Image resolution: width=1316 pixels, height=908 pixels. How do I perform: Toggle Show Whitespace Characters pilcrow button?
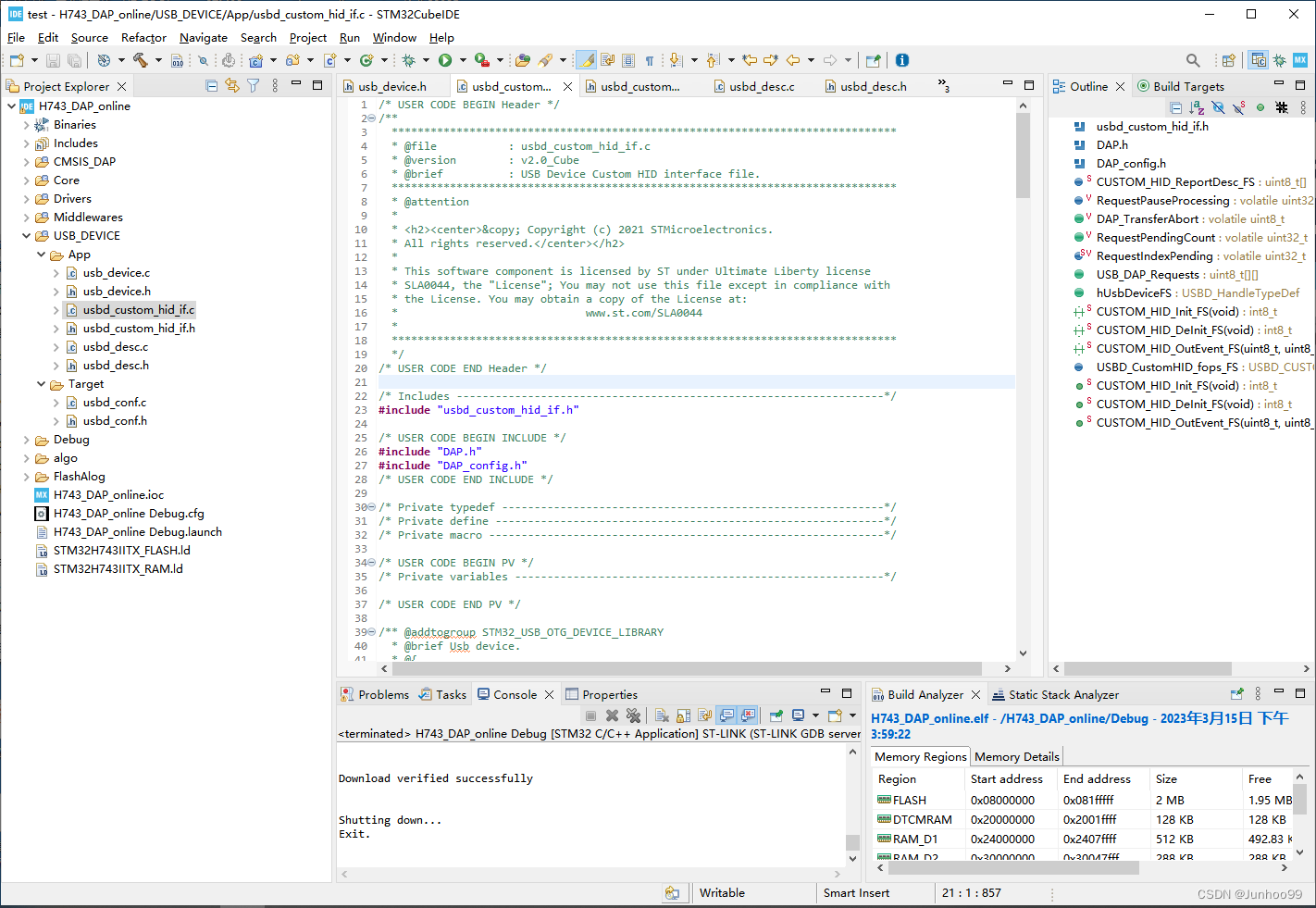[650, 60]
